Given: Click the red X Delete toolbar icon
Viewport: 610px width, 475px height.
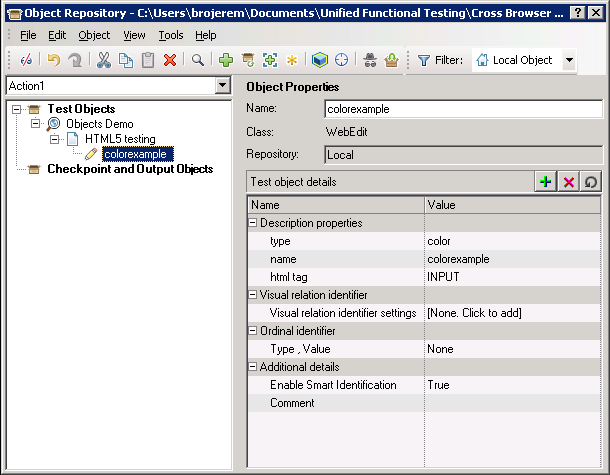Looking at the screenshot, I should point(170,60).
